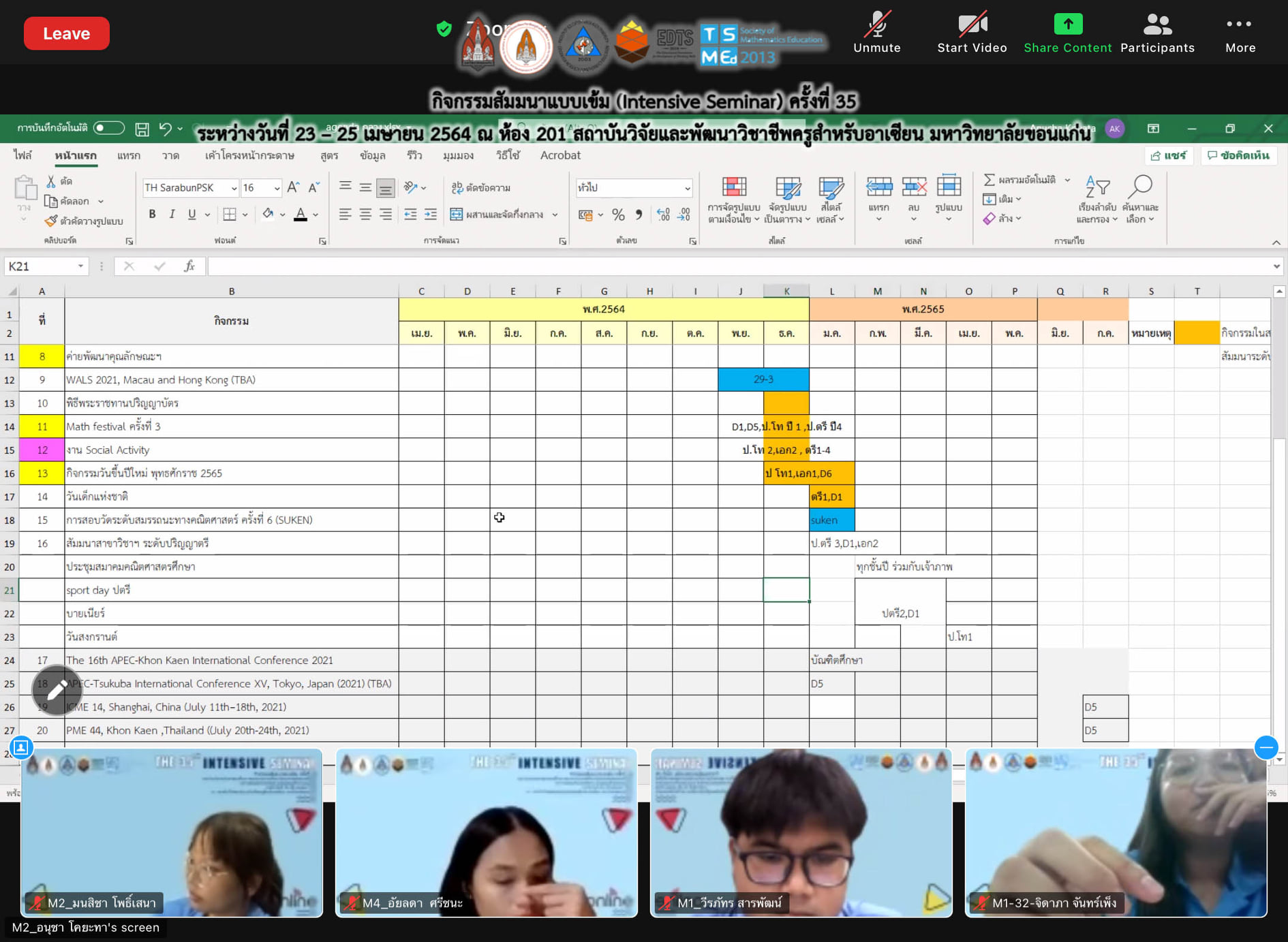
Task: Open the Acrobat ribbon tab
Action: pos(560,155)
